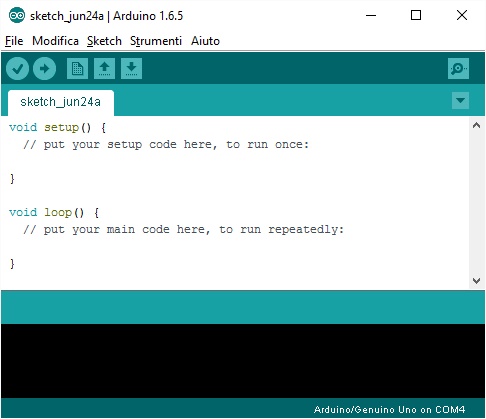
Task: Open the Modifica menu
Action: coord(55,41)
